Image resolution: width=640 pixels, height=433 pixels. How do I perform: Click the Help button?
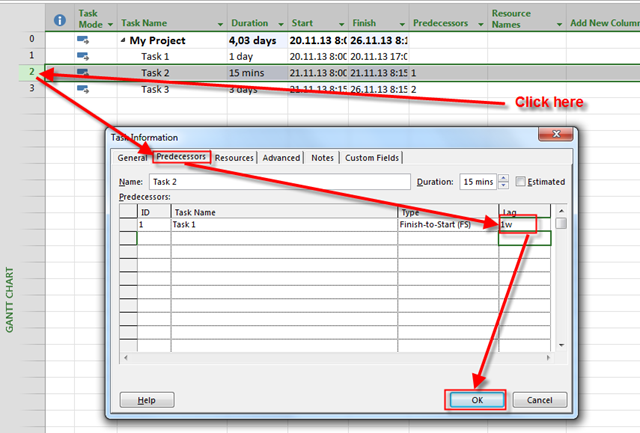point(146,400)
